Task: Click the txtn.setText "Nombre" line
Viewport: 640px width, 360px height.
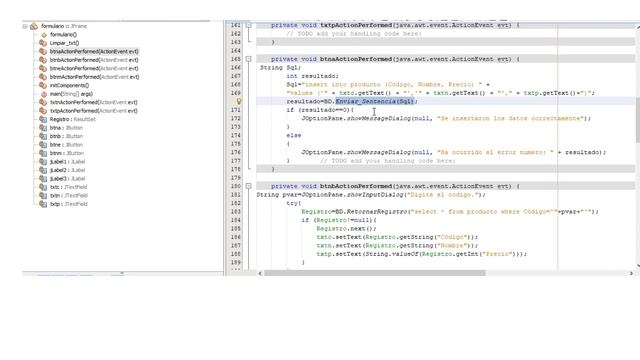Action: click(x=397, y=246)
